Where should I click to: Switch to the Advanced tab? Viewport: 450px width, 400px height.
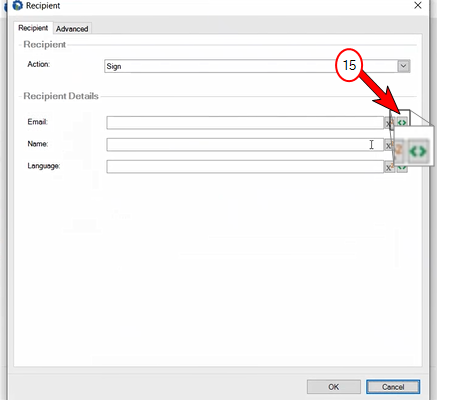click(72, 29)
